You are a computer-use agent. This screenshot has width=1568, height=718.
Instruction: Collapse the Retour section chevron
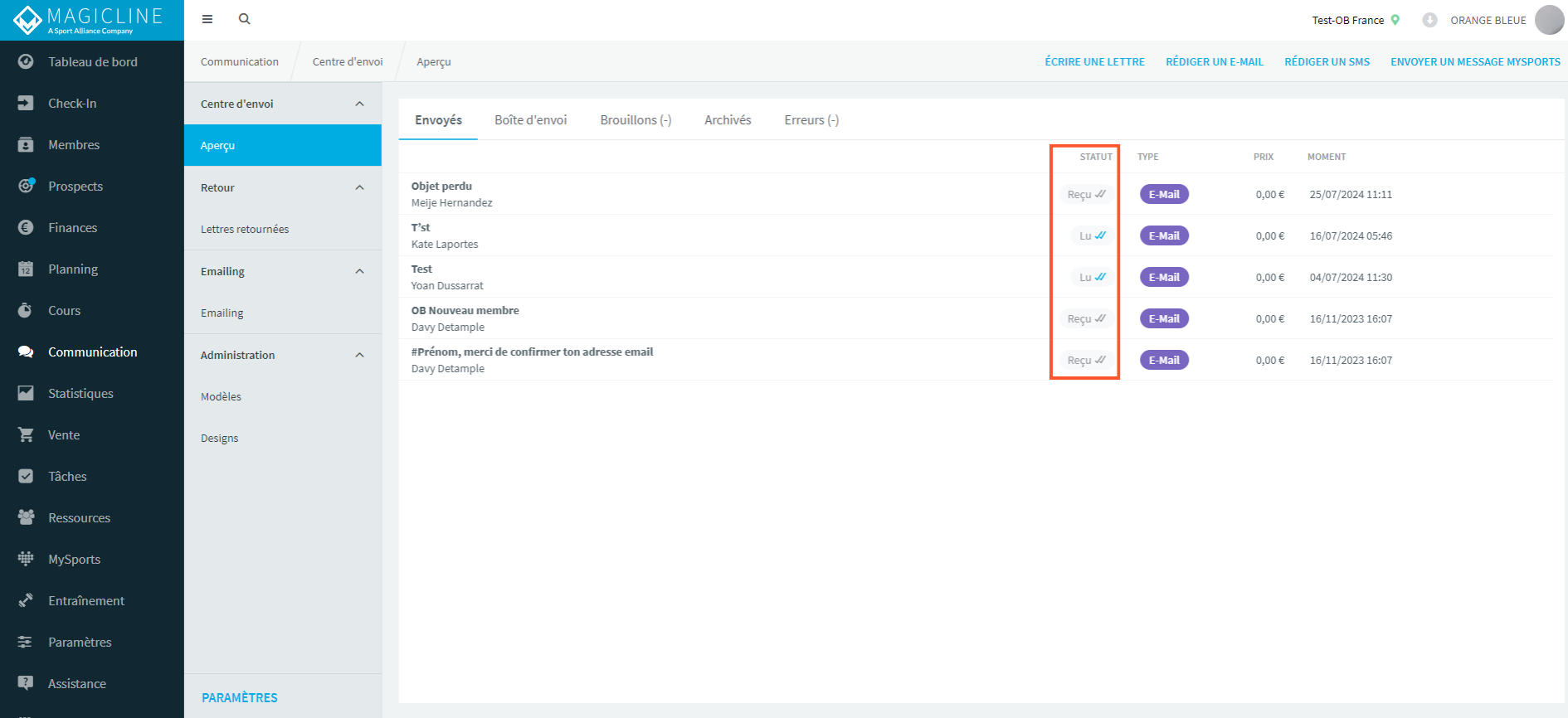[359, 187]
